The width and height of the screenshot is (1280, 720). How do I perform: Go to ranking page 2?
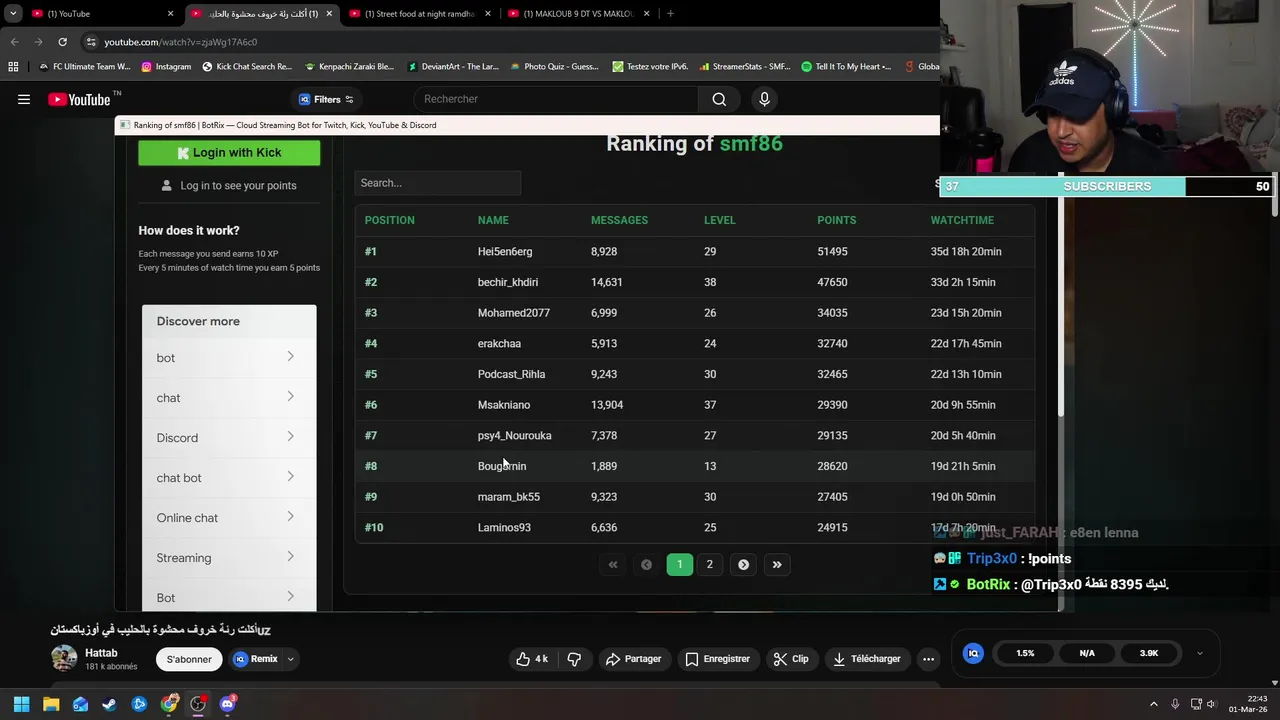710,564
